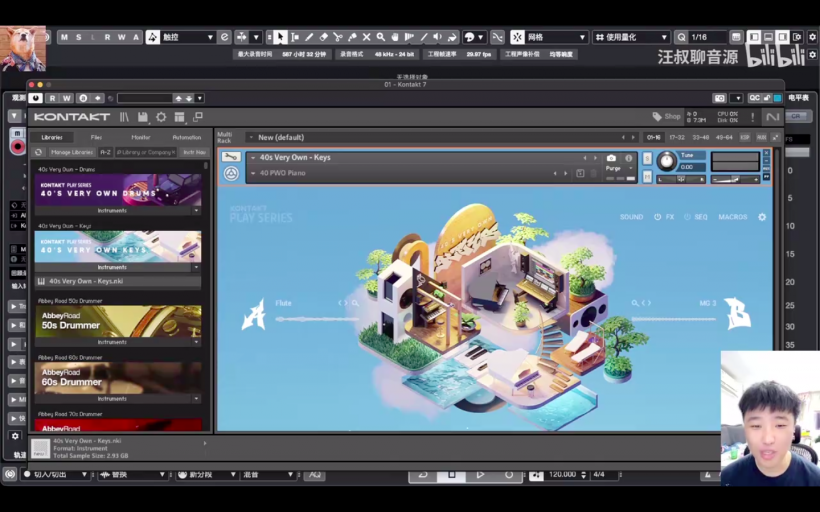820x512 pixels.
Task: Expand Abbey Road 50s Drummer Instruments
Action: point(197,342)
